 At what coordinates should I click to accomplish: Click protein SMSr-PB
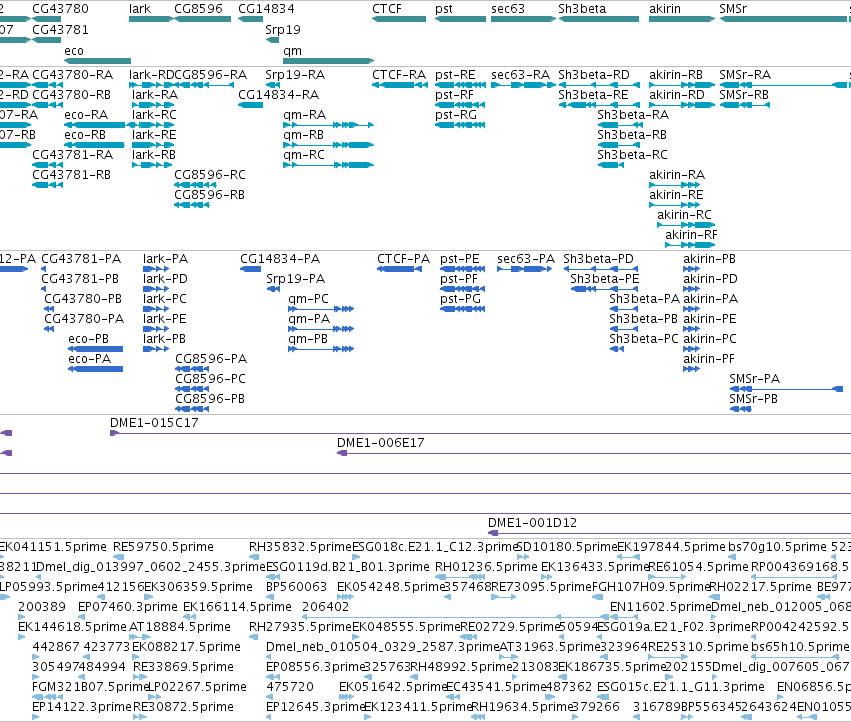pyautogui.click(x=753, y=399)
